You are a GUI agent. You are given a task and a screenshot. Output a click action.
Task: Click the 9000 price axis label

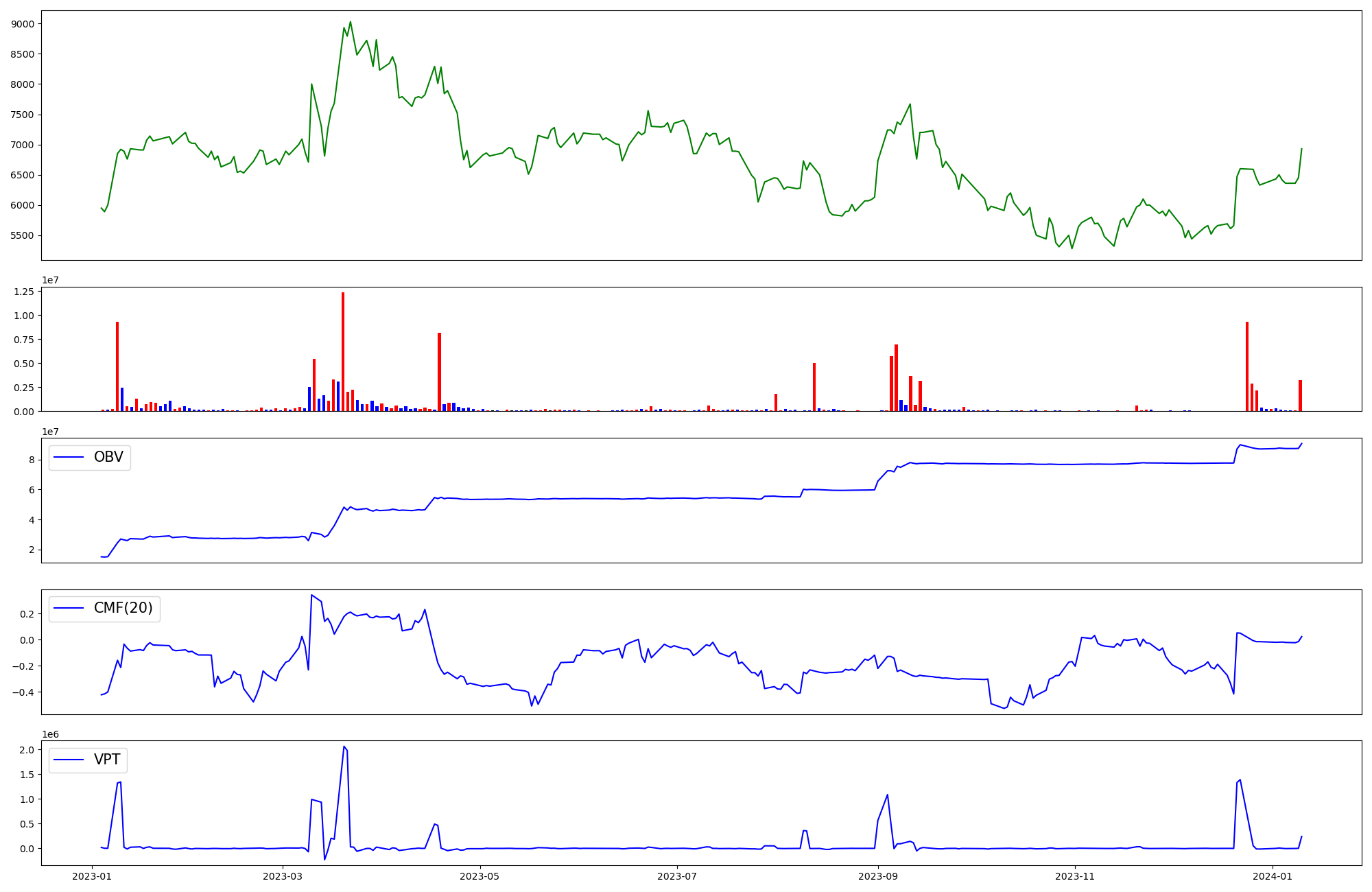(x=23, y=24)
